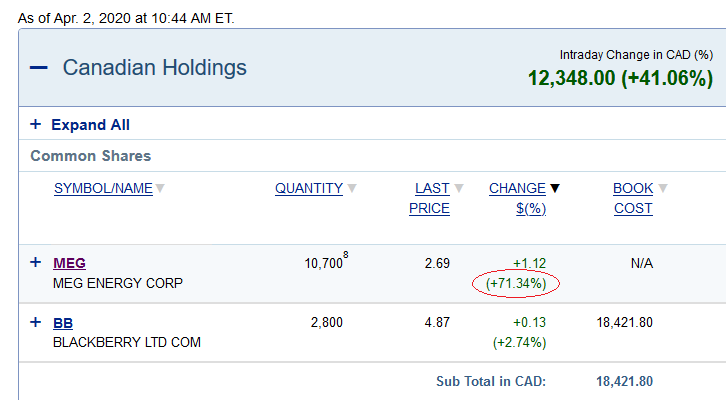Click the Symbol/Name sort arrow icon
The image size is (726, 400).
tap(160, 188)
